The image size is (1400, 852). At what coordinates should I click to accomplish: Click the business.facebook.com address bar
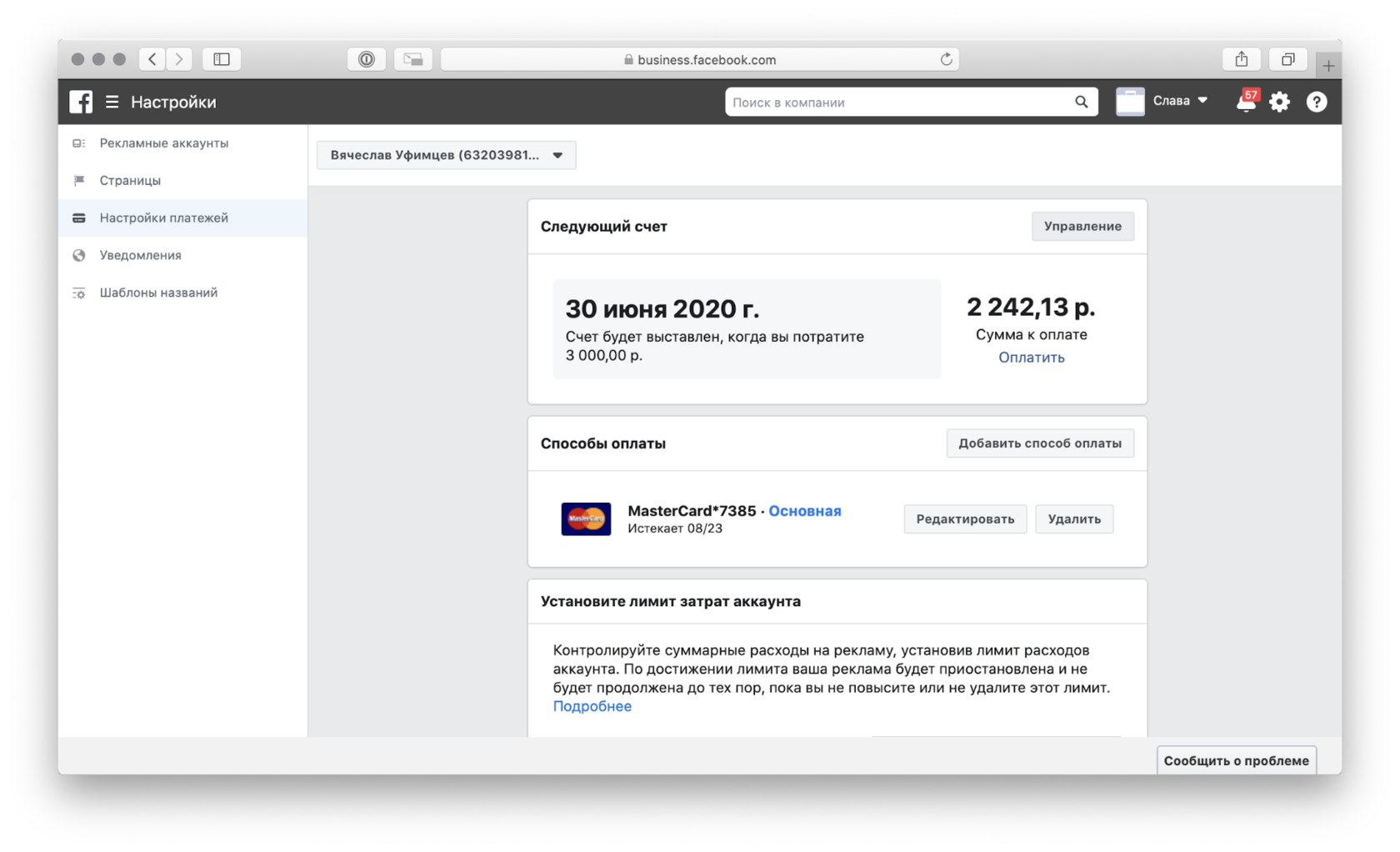pyautogui.click(x=699, y=59)
